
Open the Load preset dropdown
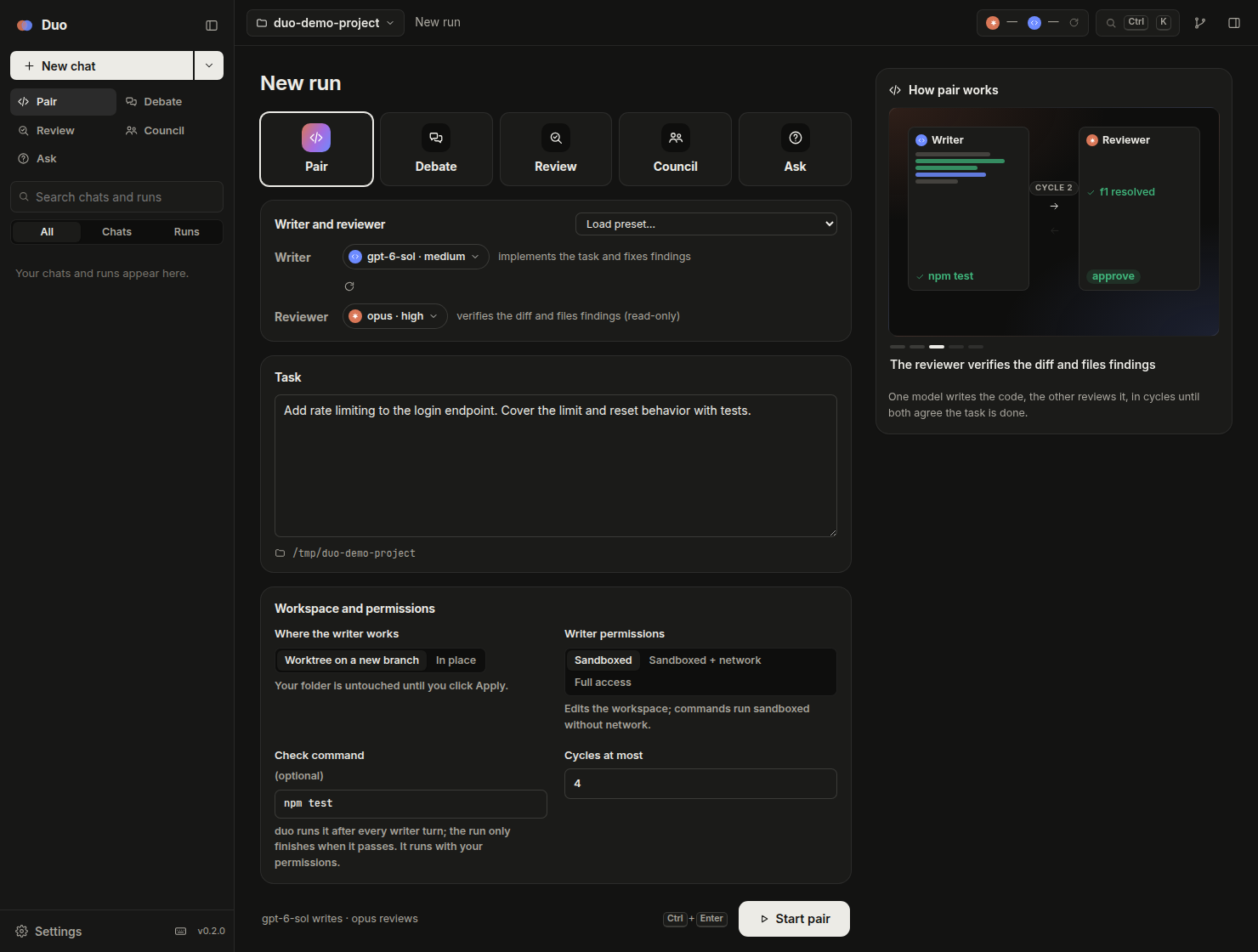706,224
